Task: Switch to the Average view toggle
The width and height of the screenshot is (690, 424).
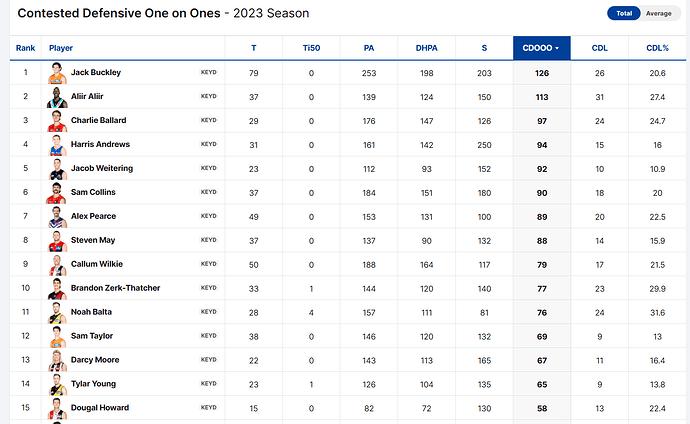Action: [659, 13]
